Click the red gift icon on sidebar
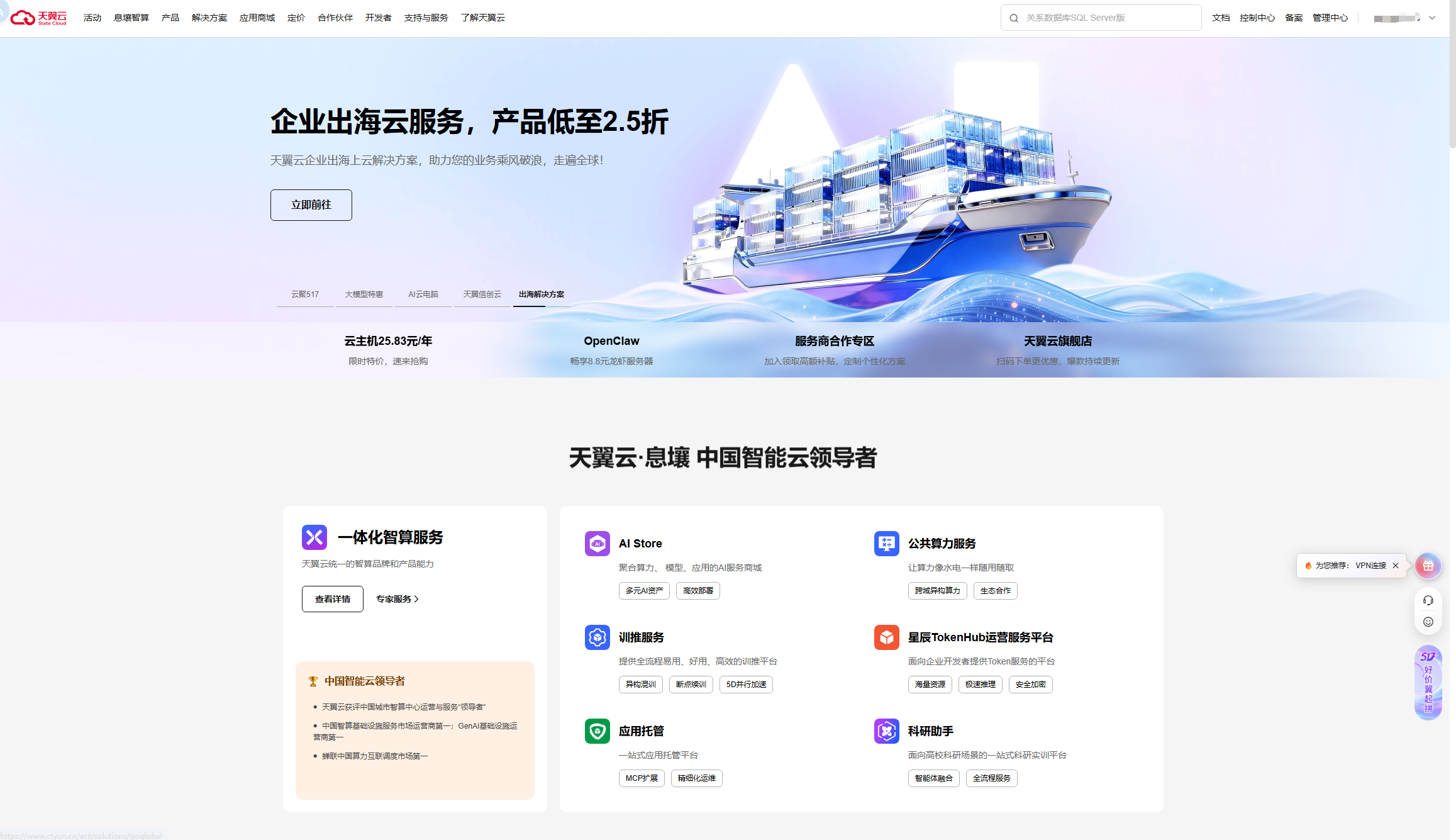This screenshot has height=840, width=1456. pyautogui.click(x=1428, y=566)
